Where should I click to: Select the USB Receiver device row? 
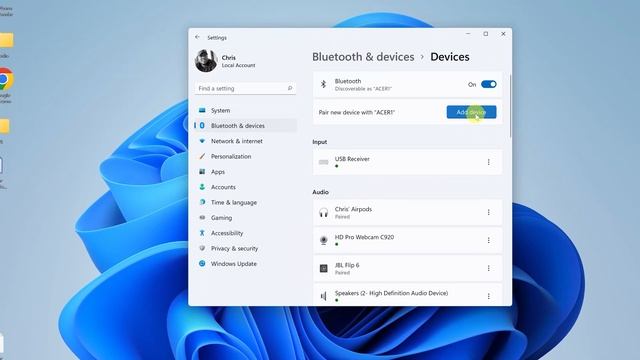[407, 162]
